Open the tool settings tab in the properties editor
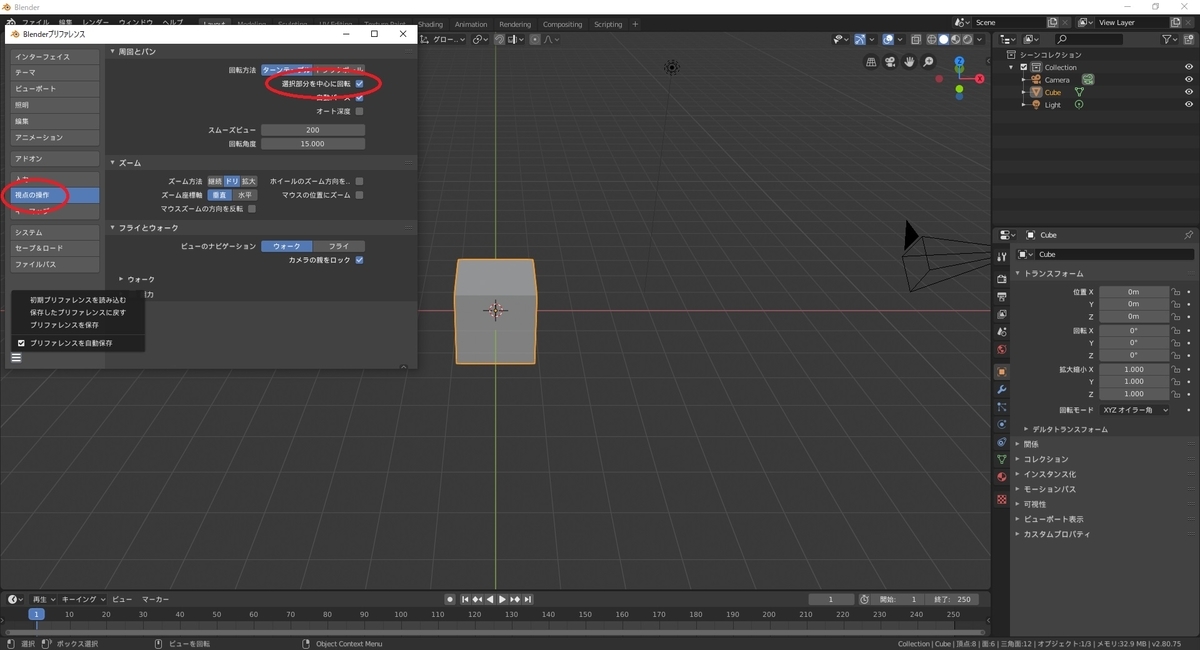The image size is (1200, 650). [x=1002, y=257]
